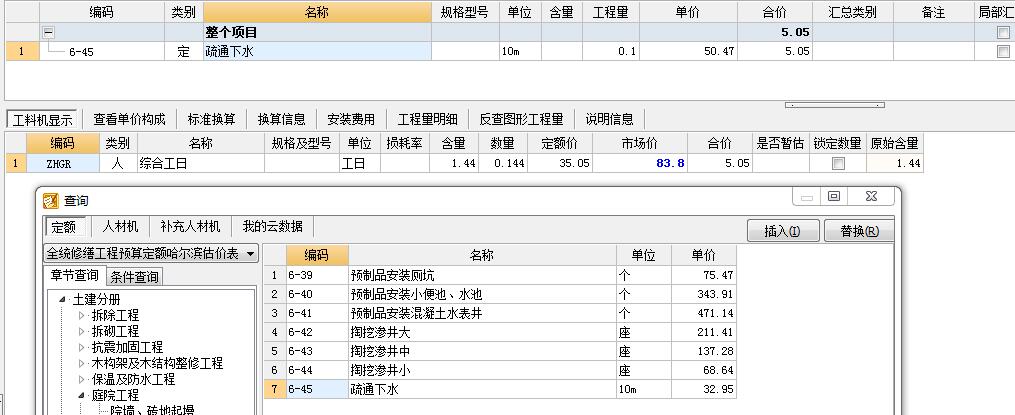
Task: Expand the 抗震加固工程 tree node
Action: click(82, 348)
